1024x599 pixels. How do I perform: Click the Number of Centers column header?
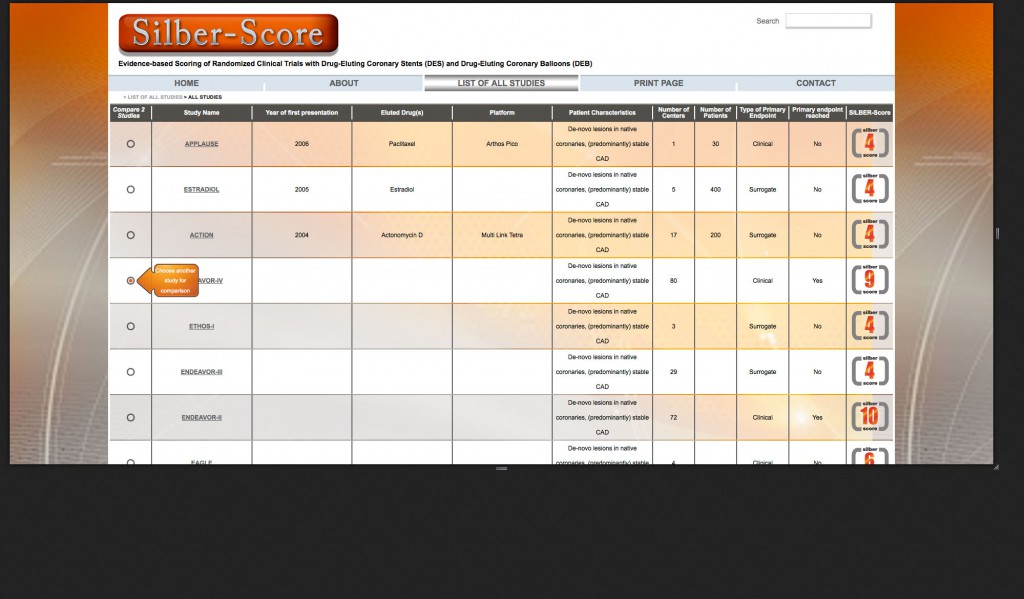tap(673, 112)
